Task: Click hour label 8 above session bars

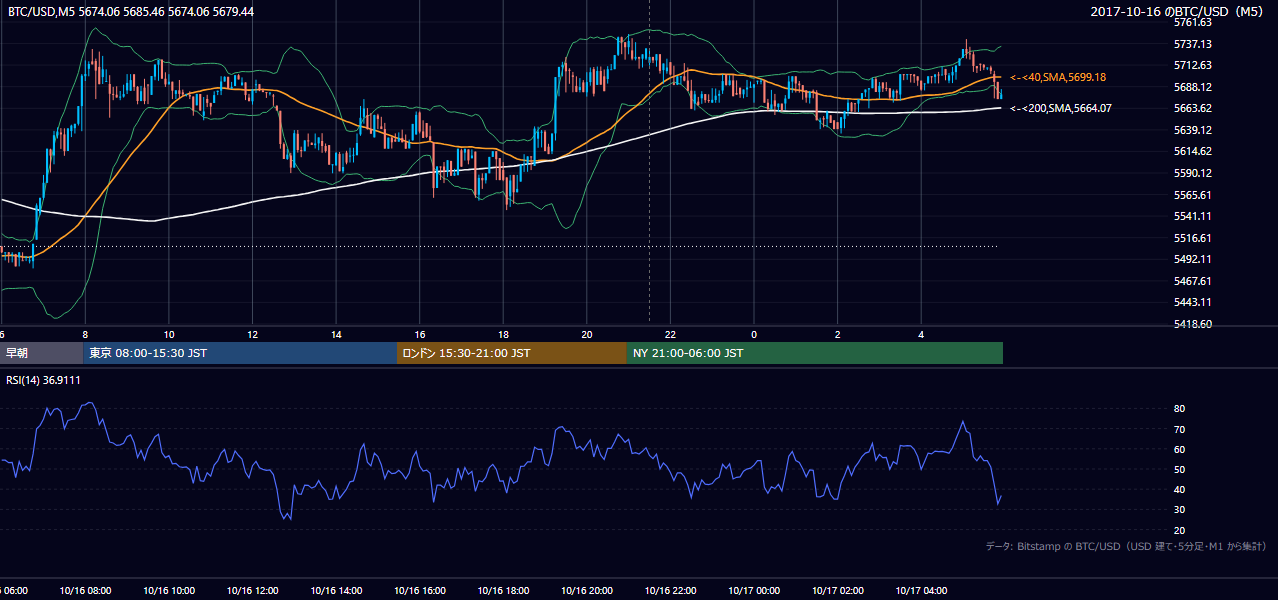Action: tap(85, 334)
